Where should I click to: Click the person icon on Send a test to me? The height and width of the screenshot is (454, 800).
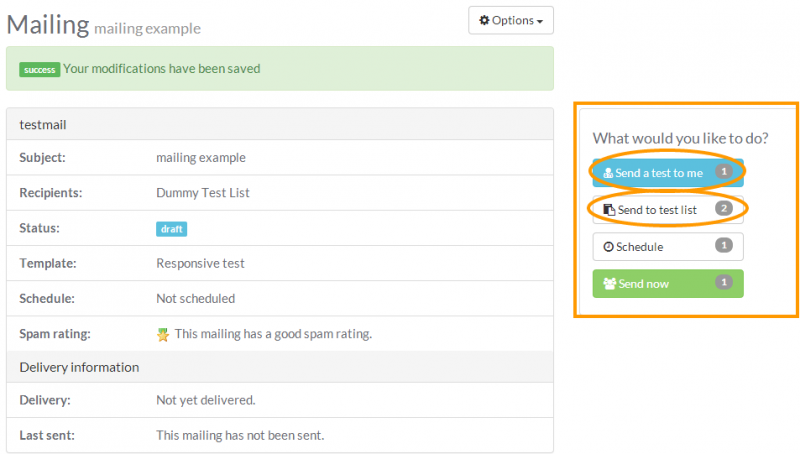pyautogui.click(x=608, y=173)
